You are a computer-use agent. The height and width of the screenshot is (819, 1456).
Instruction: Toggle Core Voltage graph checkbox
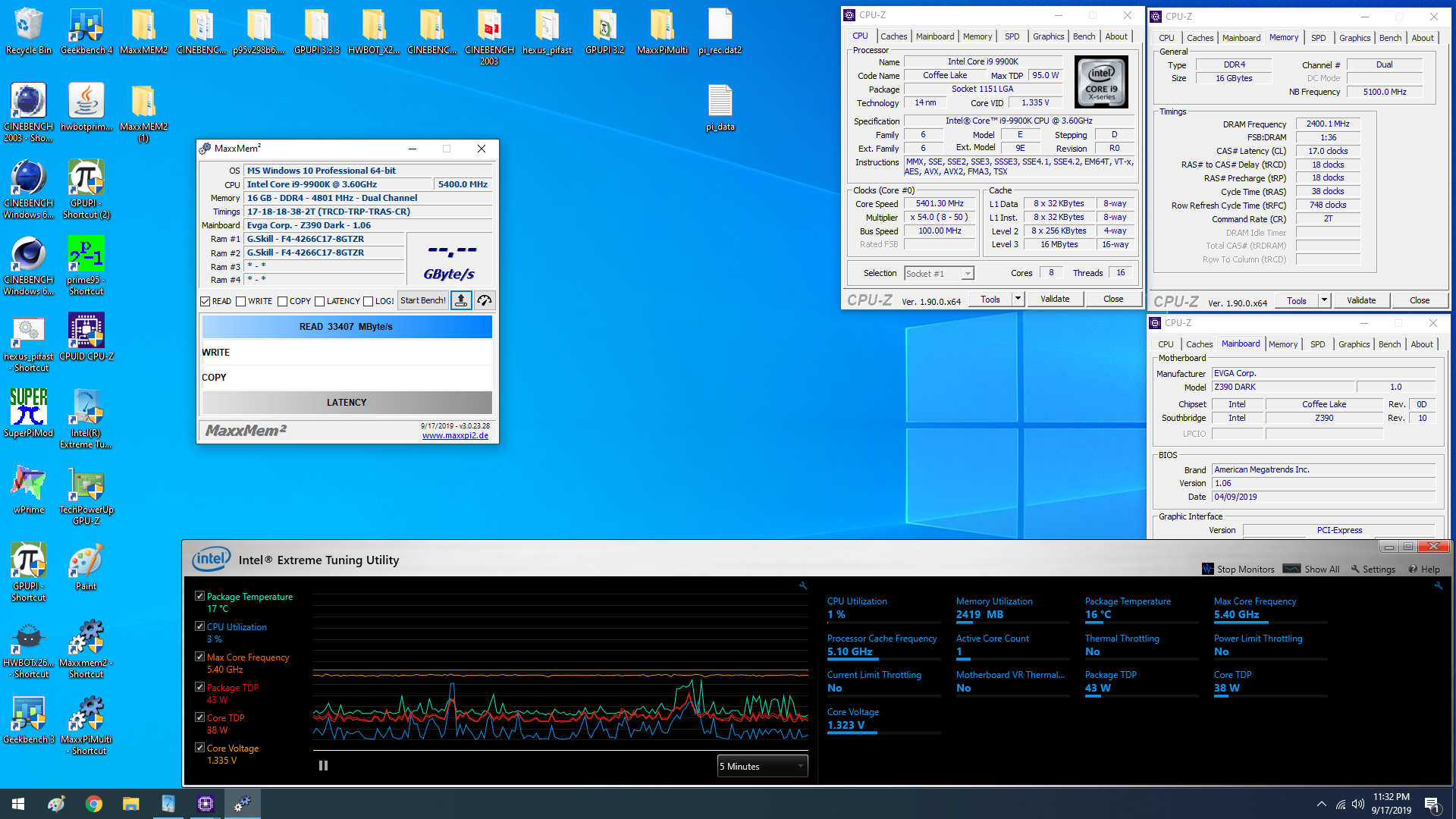pos(199,748)
